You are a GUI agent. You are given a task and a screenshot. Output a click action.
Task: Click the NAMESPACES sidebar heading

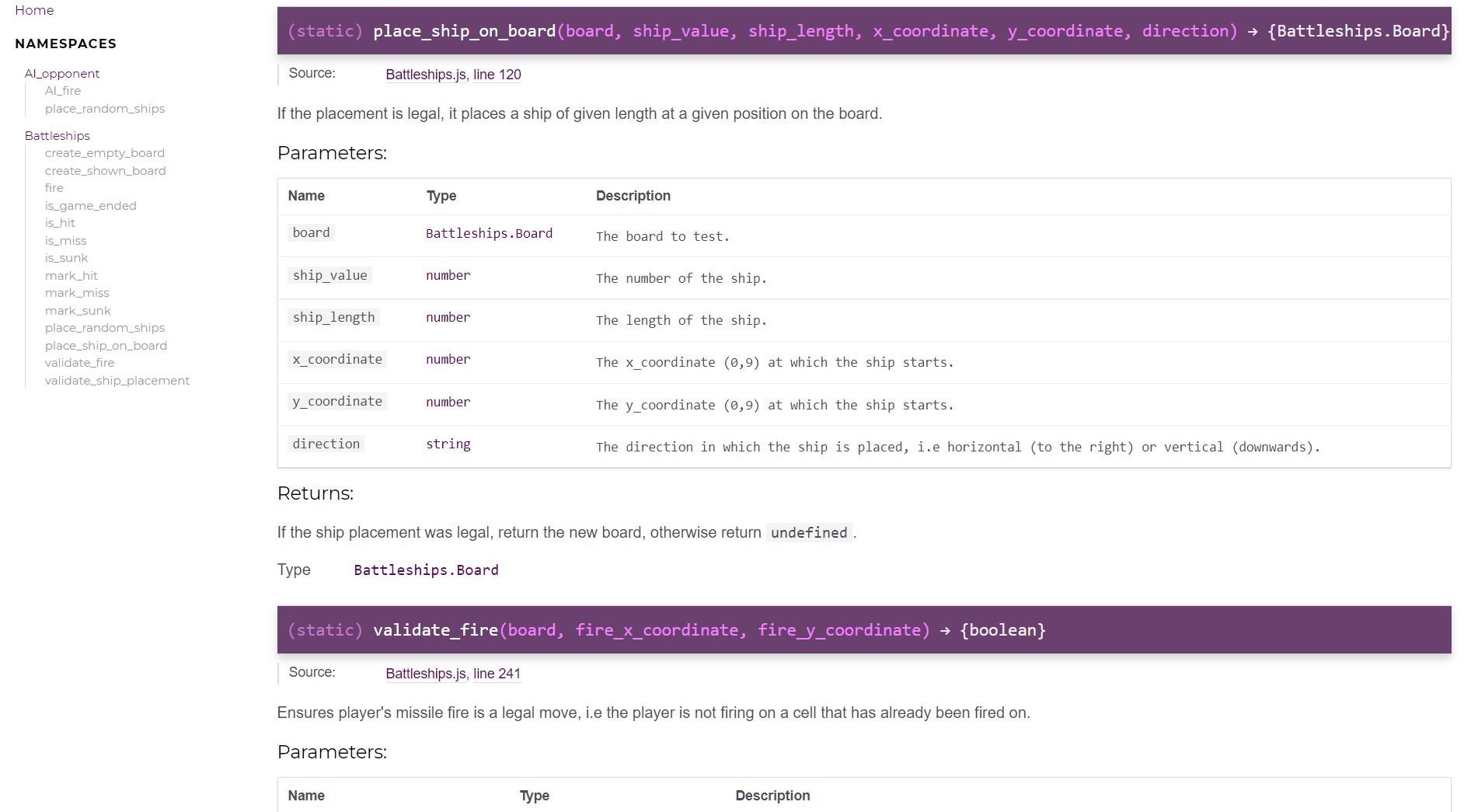(x=65, y=44)
